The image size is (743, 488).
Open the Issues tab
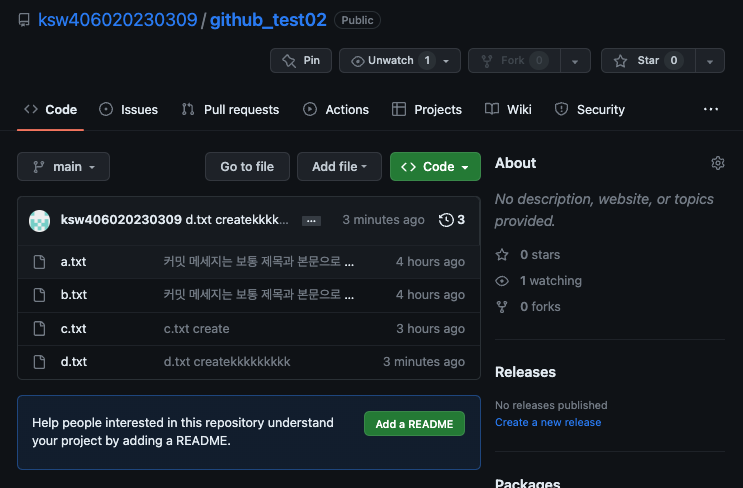[x=128, y=109]
